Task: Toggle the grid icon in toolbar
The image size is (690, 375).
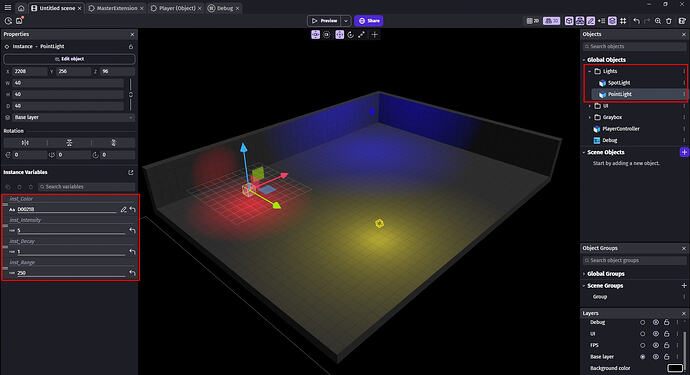Action: coord(623,21)
